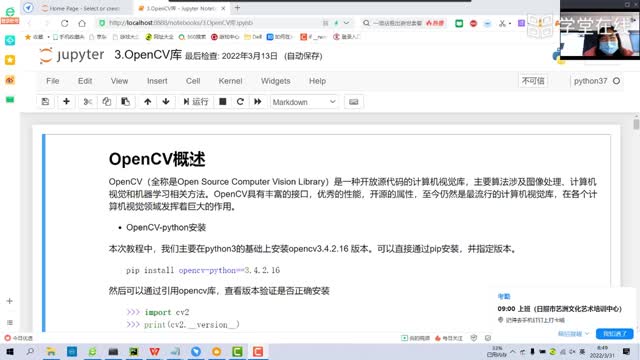Close the 3.OpenCV库 Jupyter browser tab

tap(223, 8)
